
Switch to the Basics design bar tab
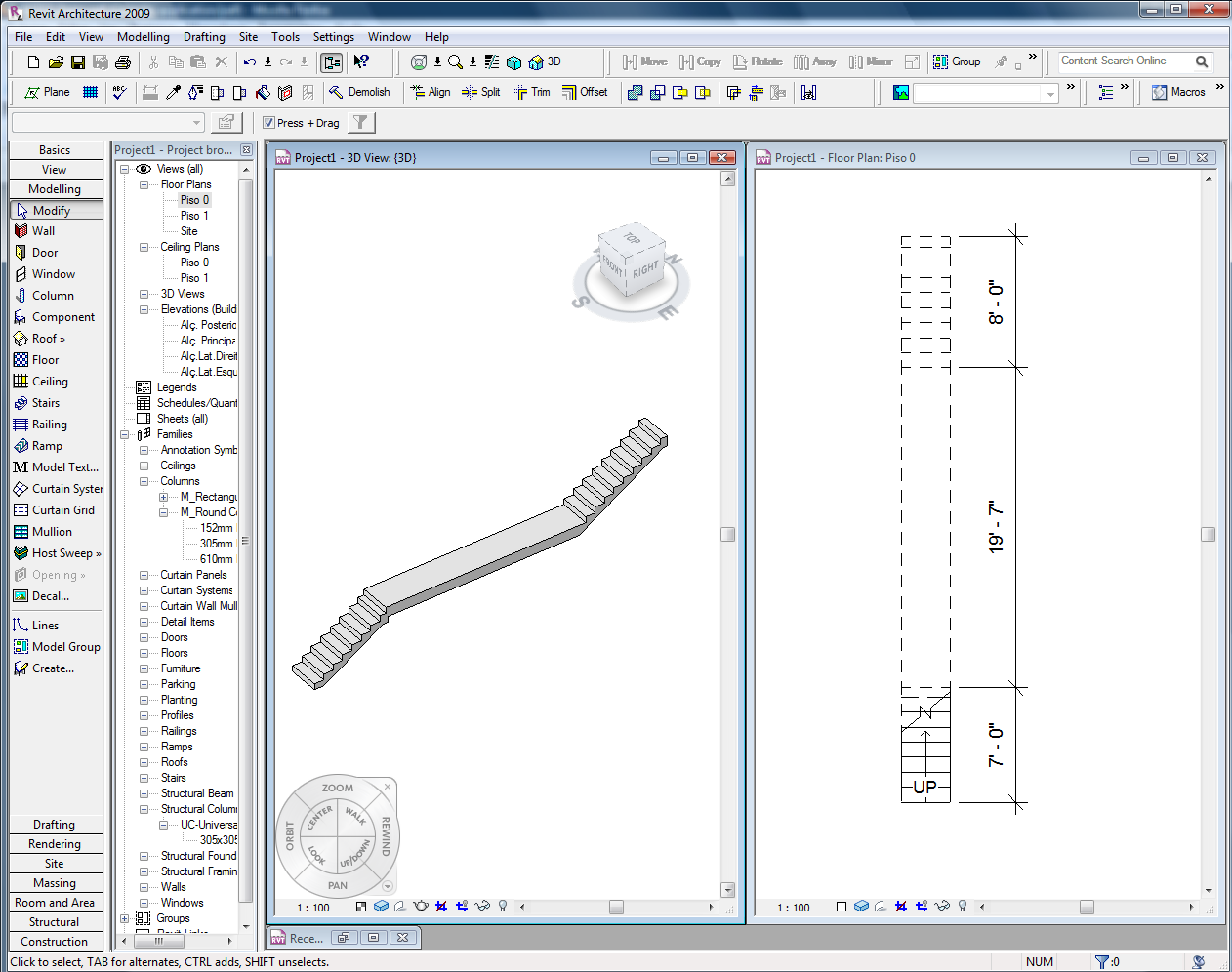[56, 150]
